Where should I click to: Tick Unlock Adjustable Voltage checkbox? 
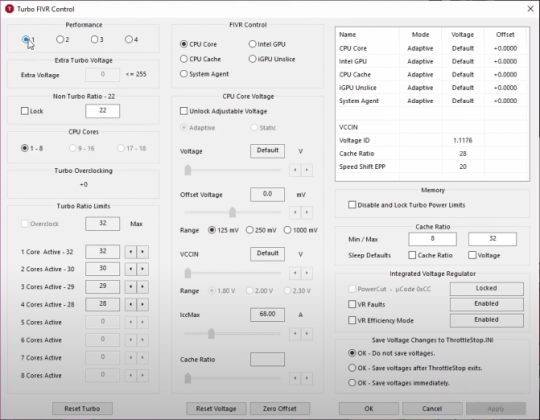(x=184, y=111)
